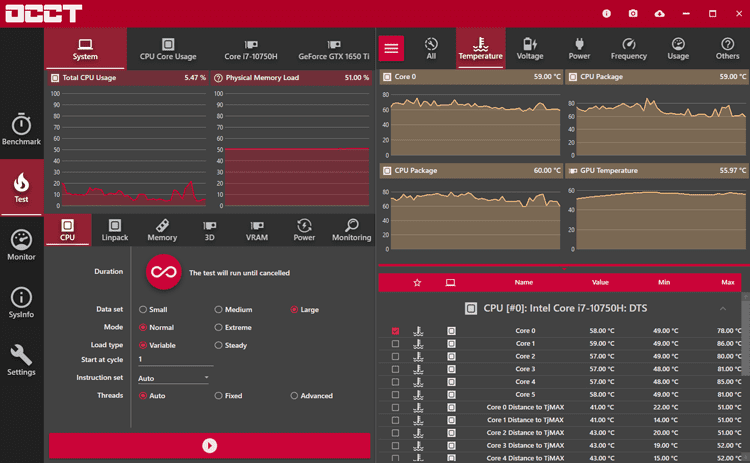Open the SysInfo section in sidebar
Screen dimensions: 750x463
pos(22,303)
